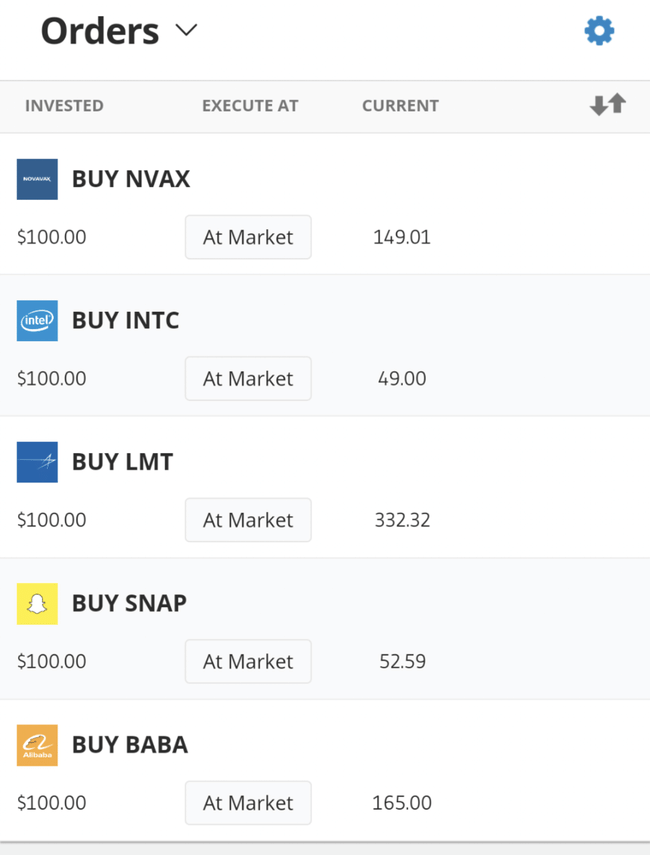
Task: Click the Novavax logo icon
Action: (37, 180)
